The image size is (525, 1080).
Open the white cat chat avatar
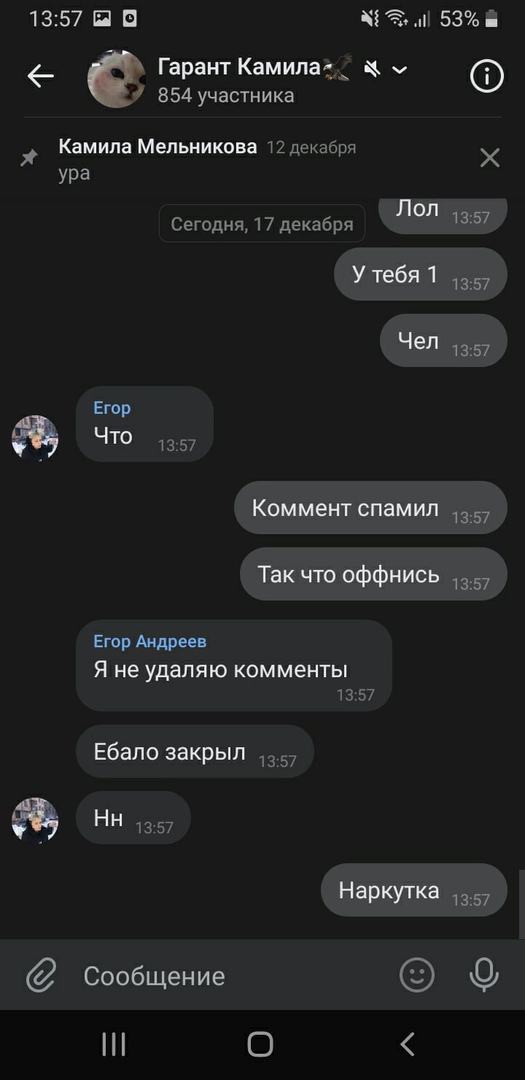pos(116,79)
